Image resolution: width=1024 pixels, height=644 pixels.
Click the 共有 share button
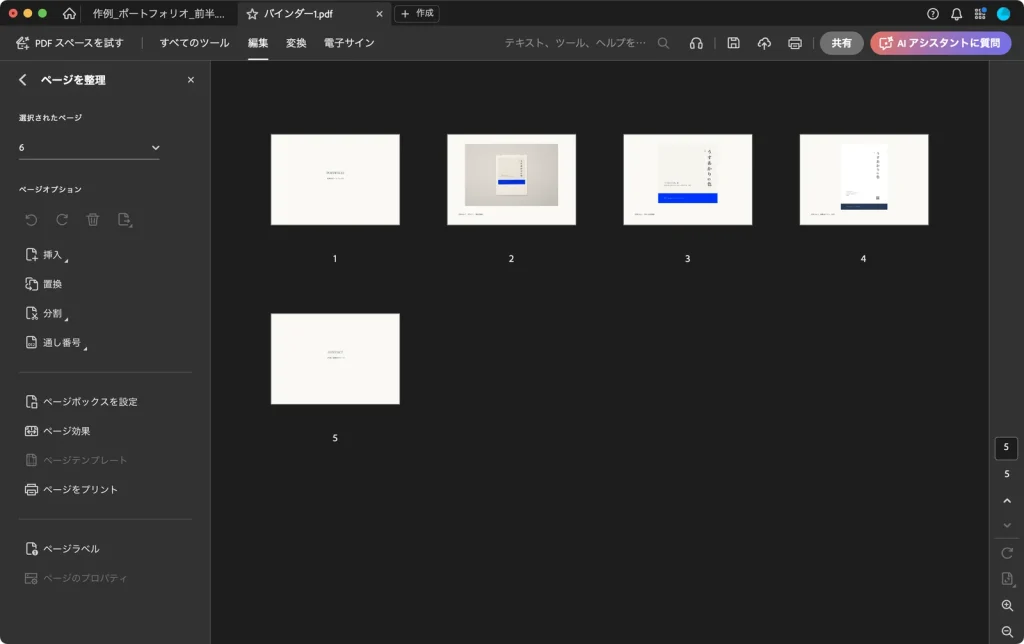pos(841,43)
